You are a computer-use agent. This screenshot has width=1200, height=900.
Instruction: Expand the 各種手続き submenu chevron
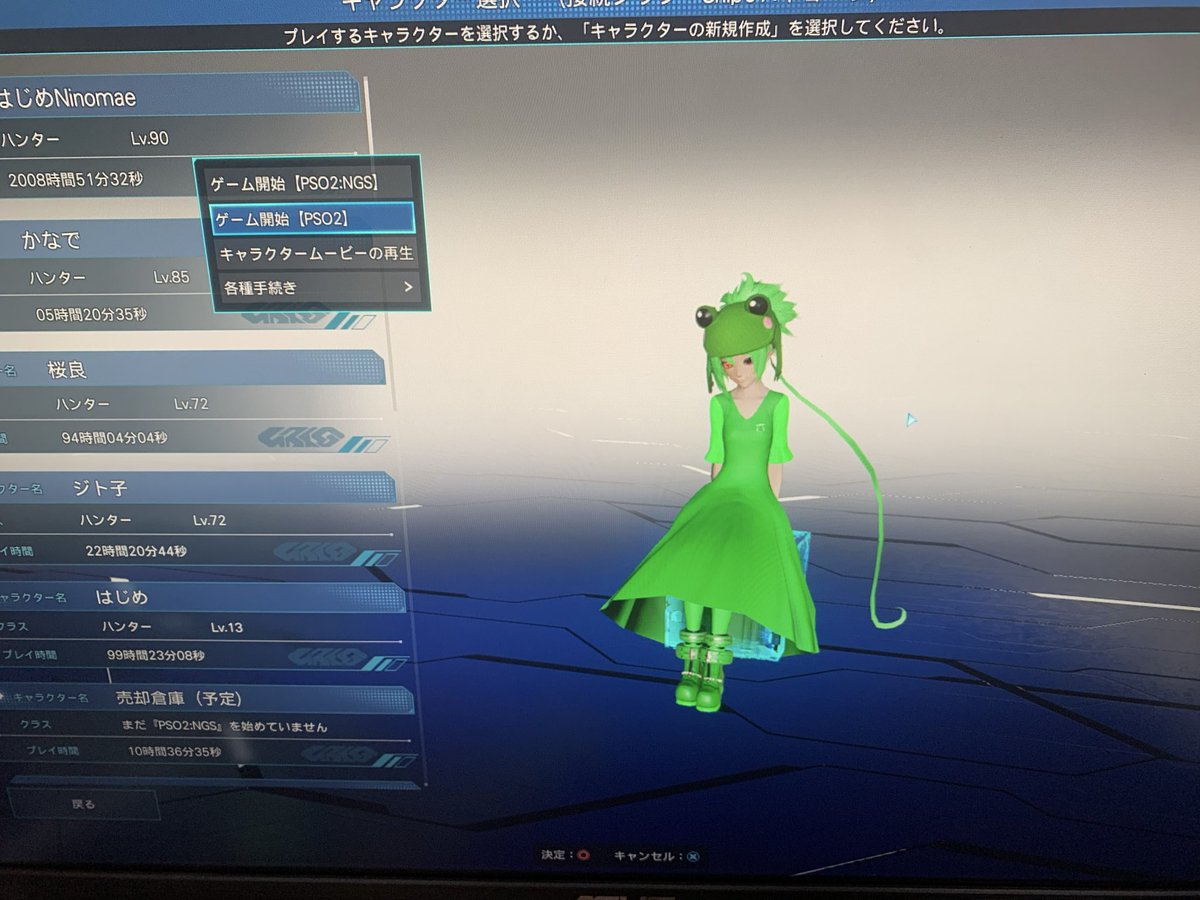tap(410, 285)
